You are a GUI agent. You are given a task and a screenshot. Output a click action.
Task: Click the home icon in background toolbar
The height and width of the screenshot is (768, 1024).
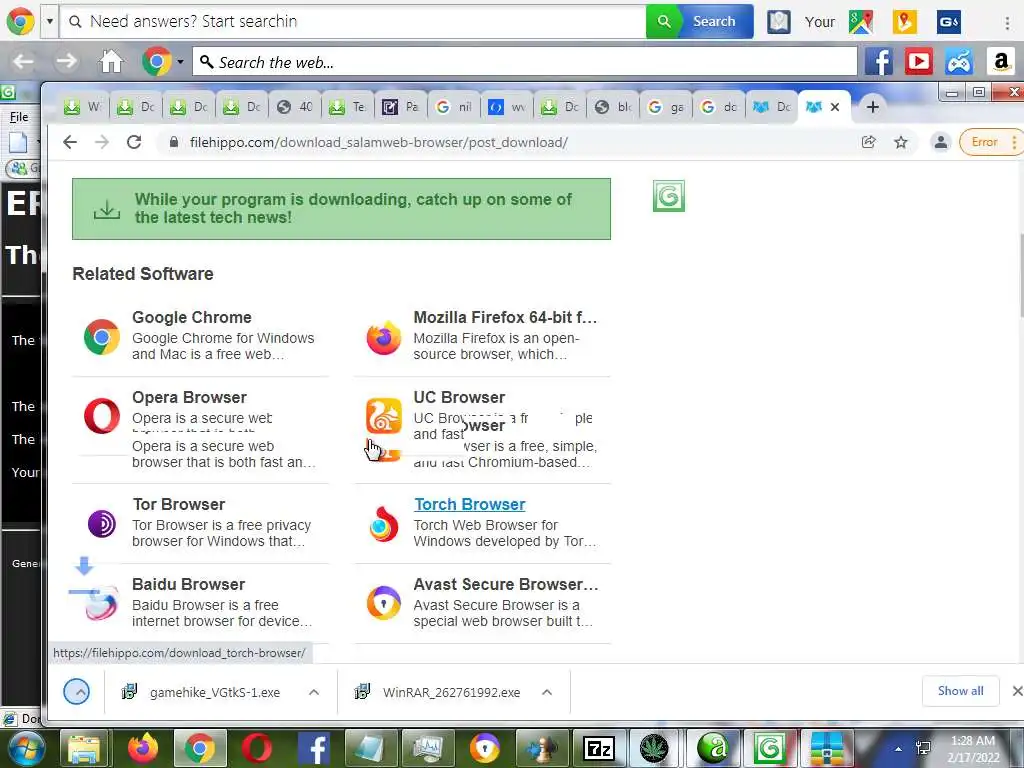point(111,62)
